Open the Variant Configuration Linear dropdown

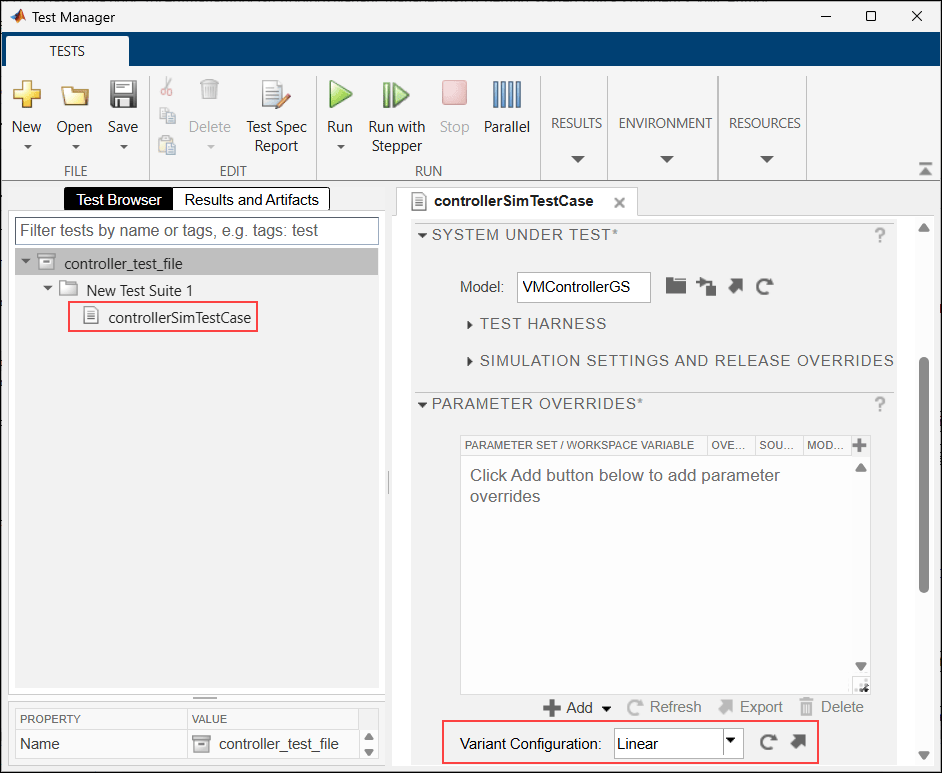(731, 742)
